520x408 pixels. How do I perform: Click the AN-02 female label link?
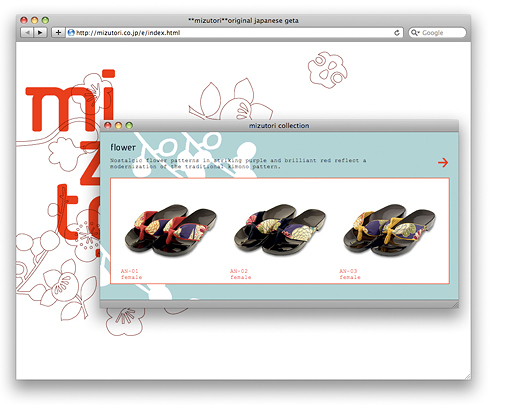240,274
